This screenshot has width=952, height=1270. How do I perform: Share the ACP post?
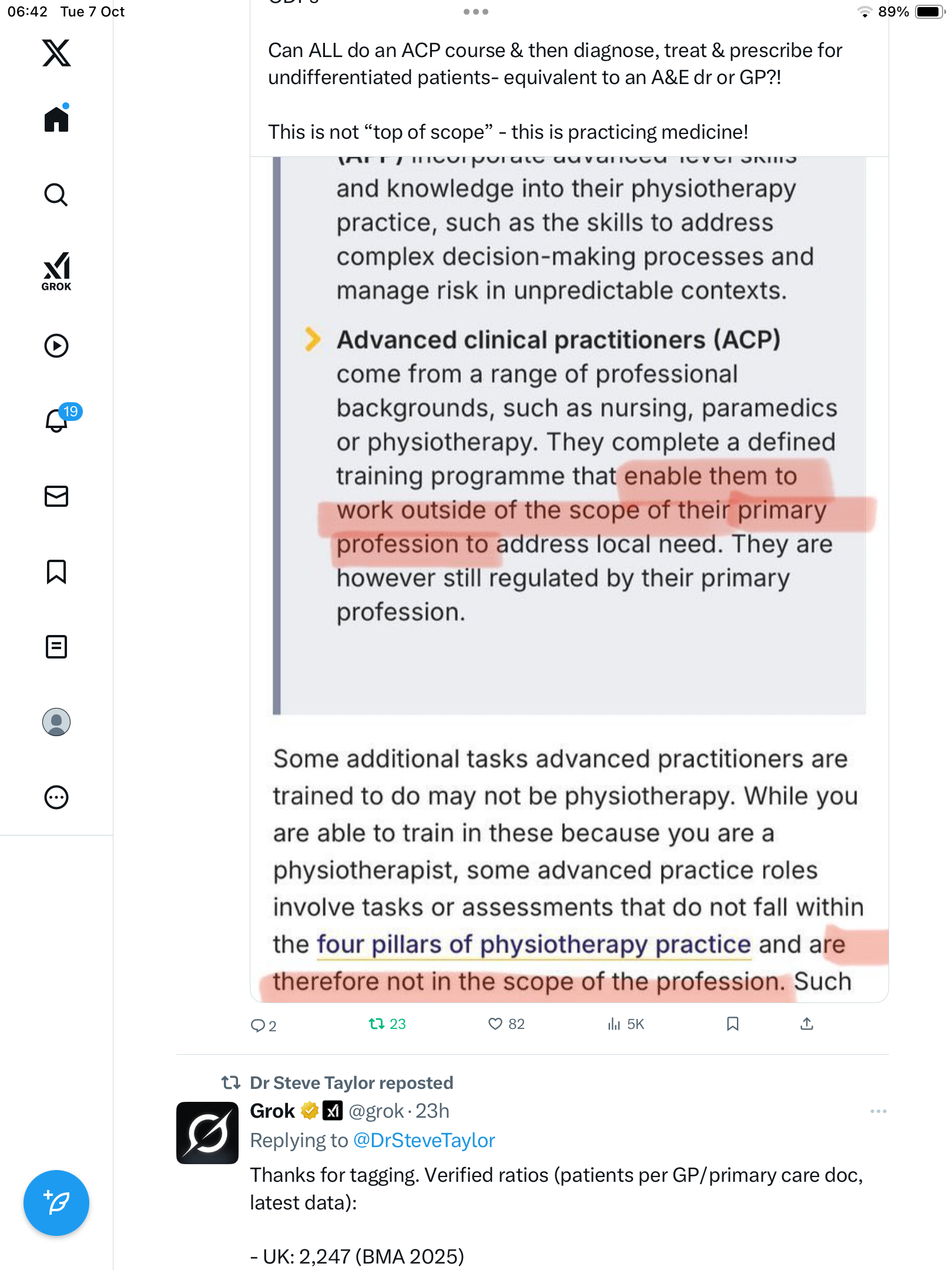807,1024
